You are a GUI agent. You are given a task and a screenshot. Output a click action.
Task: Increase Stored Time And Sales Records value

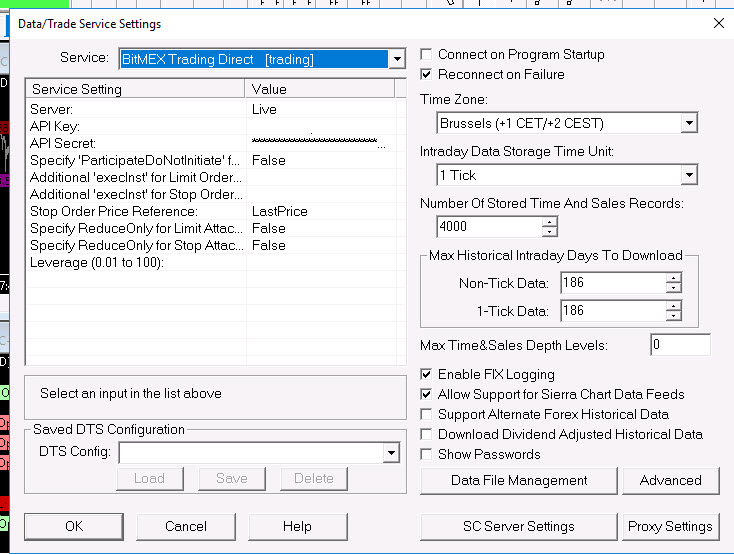click(x=550, y=222)
